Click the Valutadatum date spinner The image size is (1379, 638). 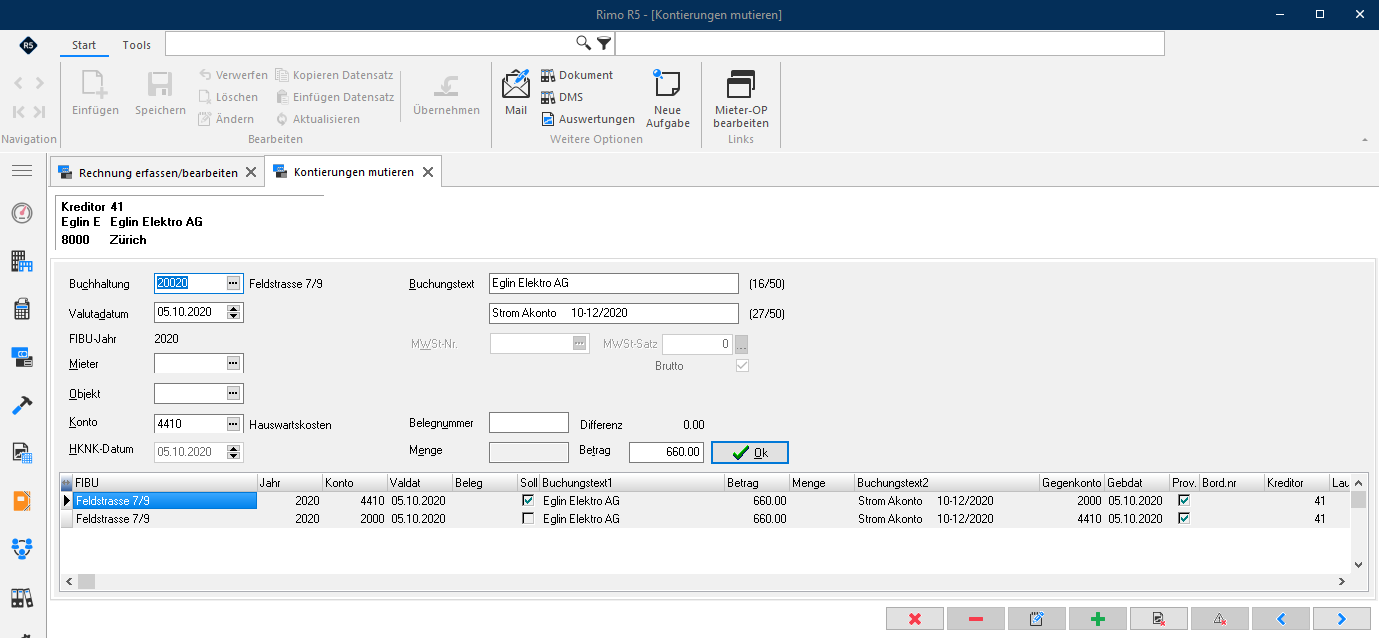234,312
